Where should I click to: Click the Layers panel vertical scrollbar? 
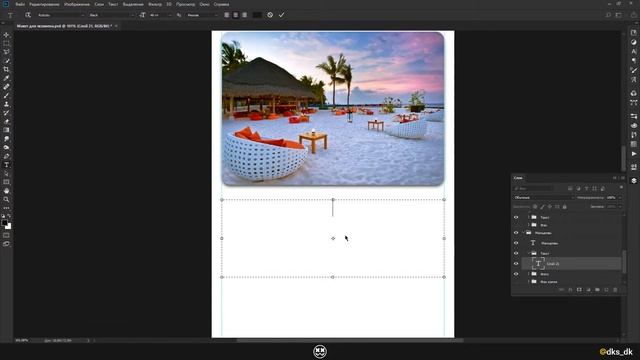pos(623,261)
